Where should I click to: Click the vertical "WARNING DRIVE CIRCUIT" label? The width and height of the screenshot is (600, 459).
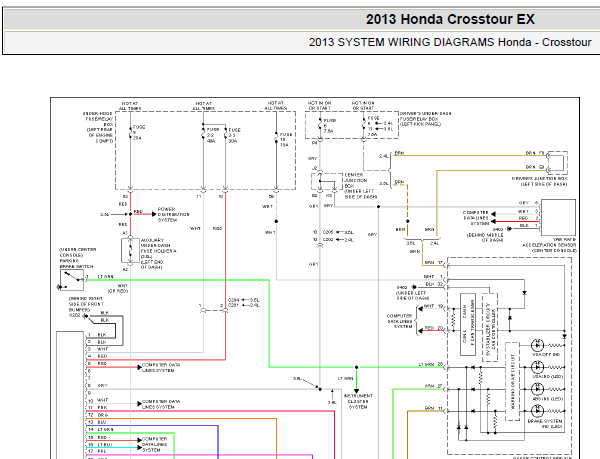513,381
